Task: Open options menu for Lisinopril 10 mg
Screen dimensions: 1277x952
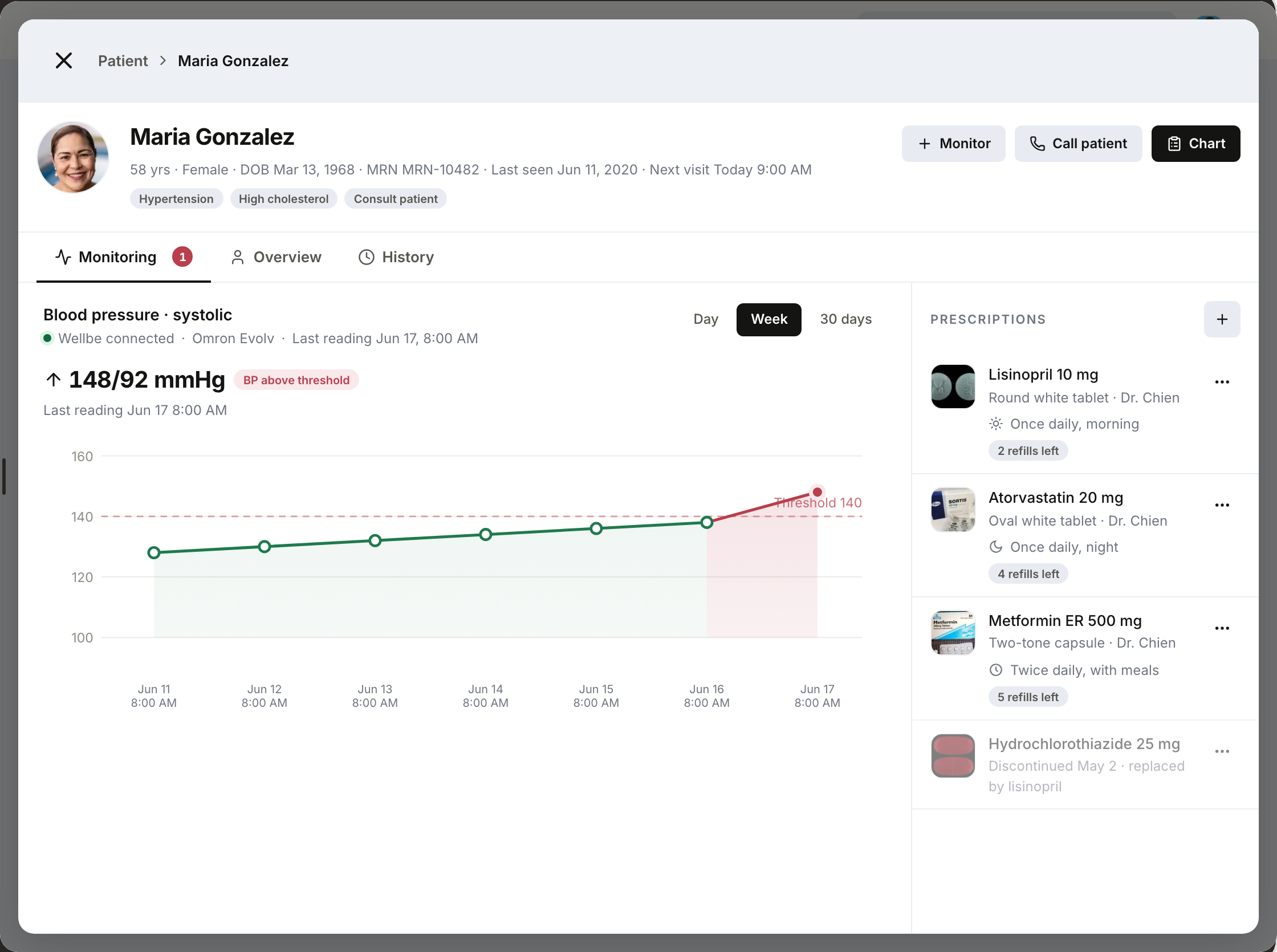Action: (x=1222, y=382)
